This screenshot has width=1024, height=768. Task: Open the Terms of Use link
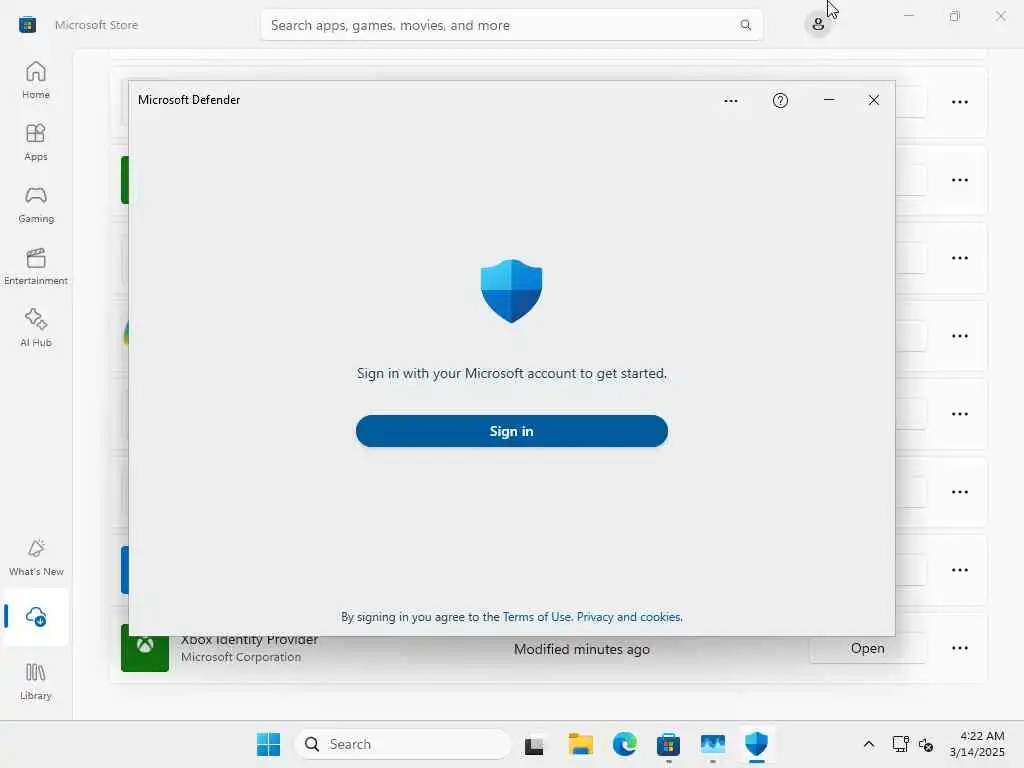(x=537, y=617)
